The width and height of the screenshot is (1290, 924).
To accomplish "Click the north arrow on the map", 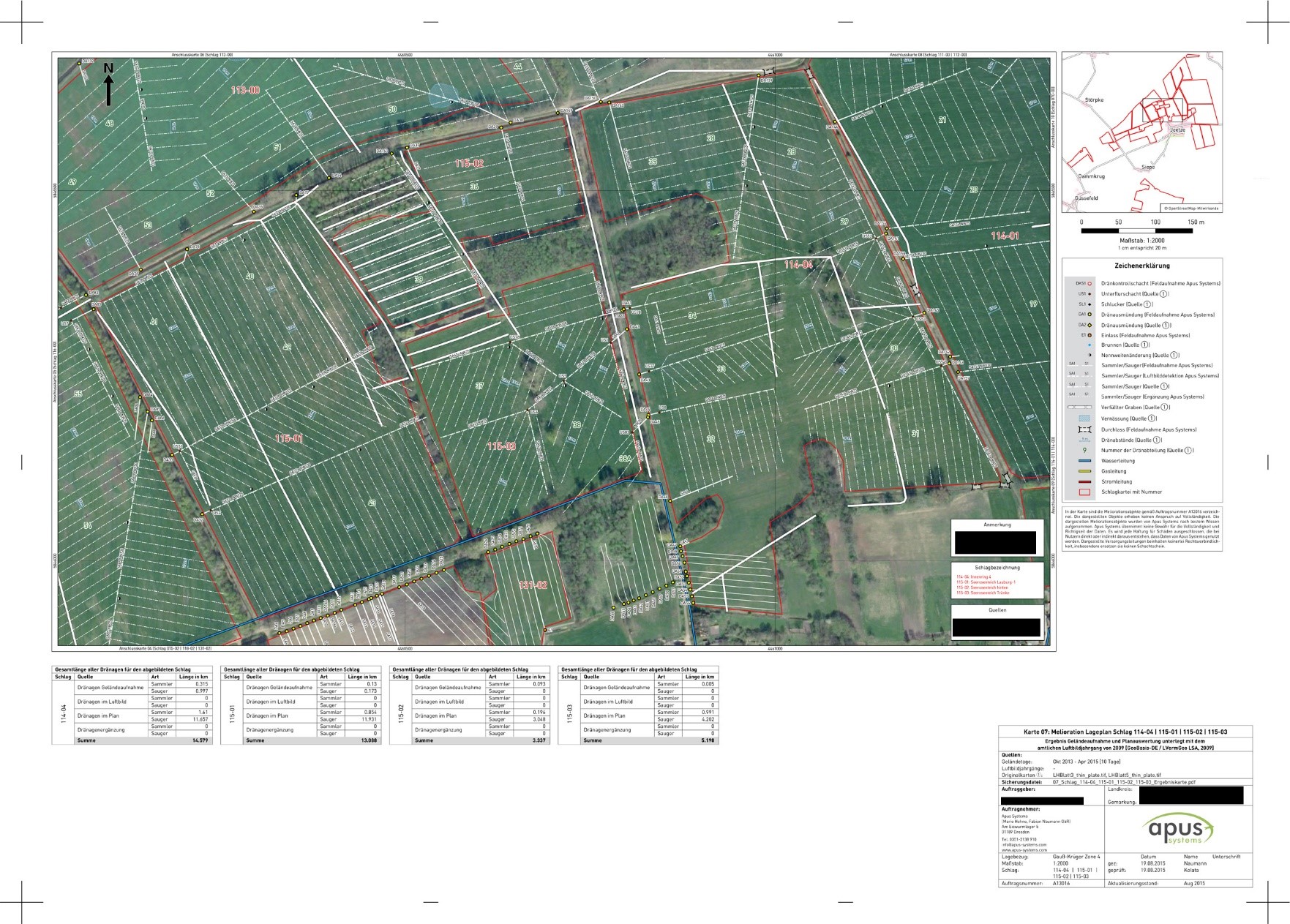I will [x=108, y=84].
